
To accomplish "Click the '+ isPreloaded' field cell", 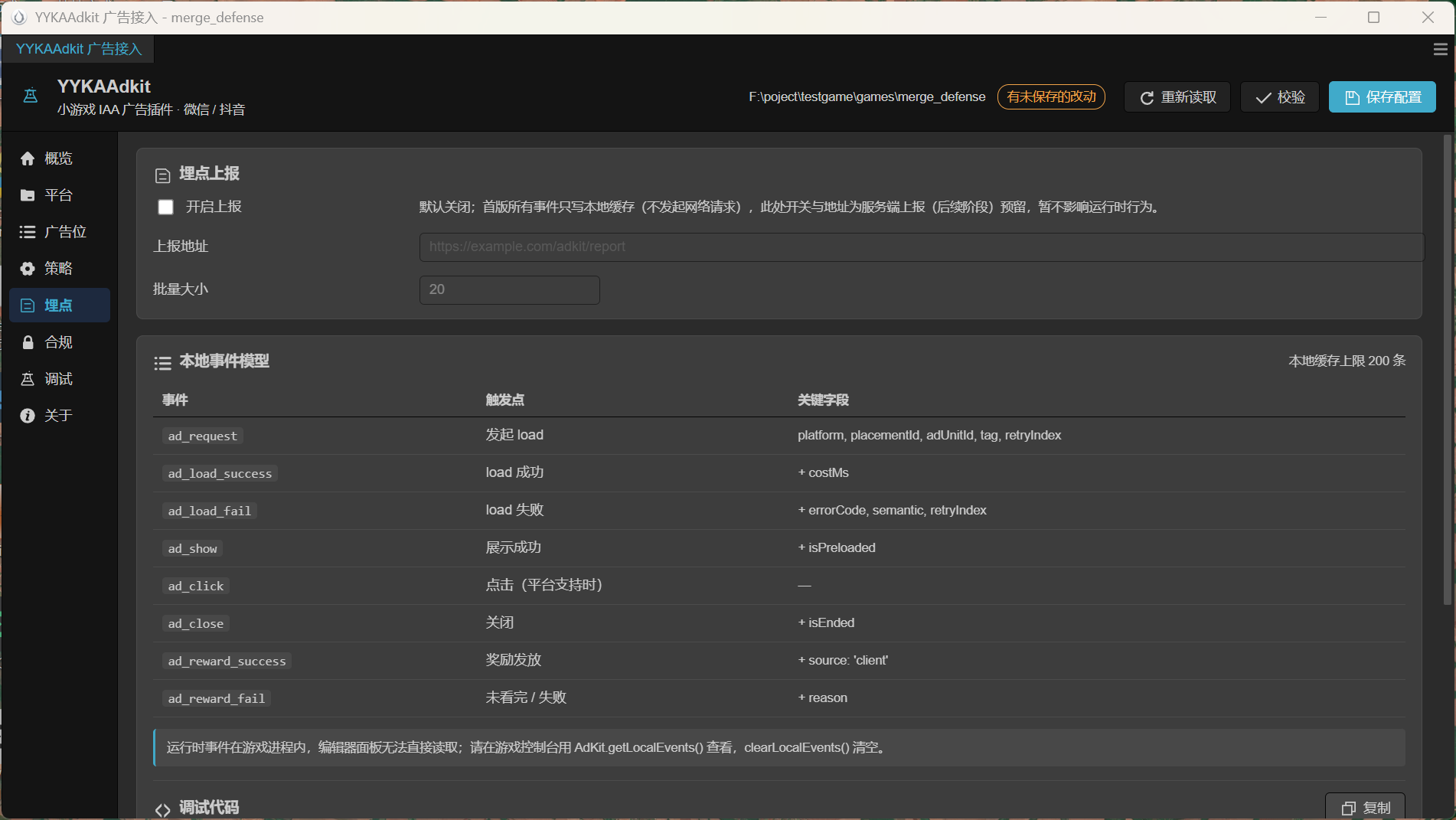I will 837,547.
